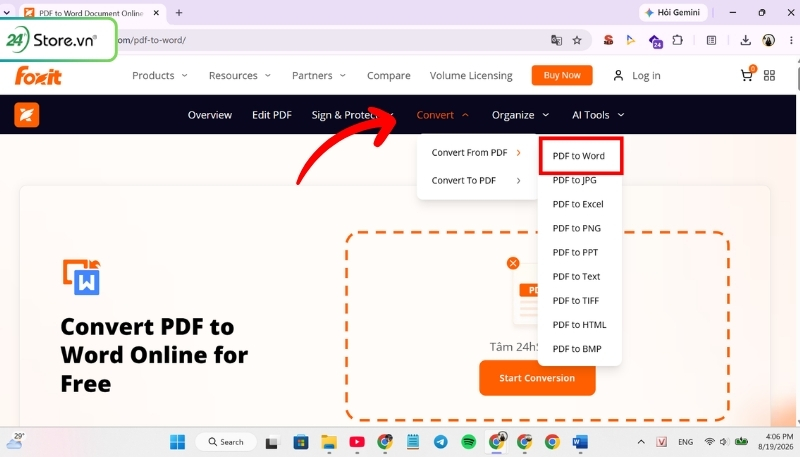Open Chrome downloads icon

[x=745, y=40]
